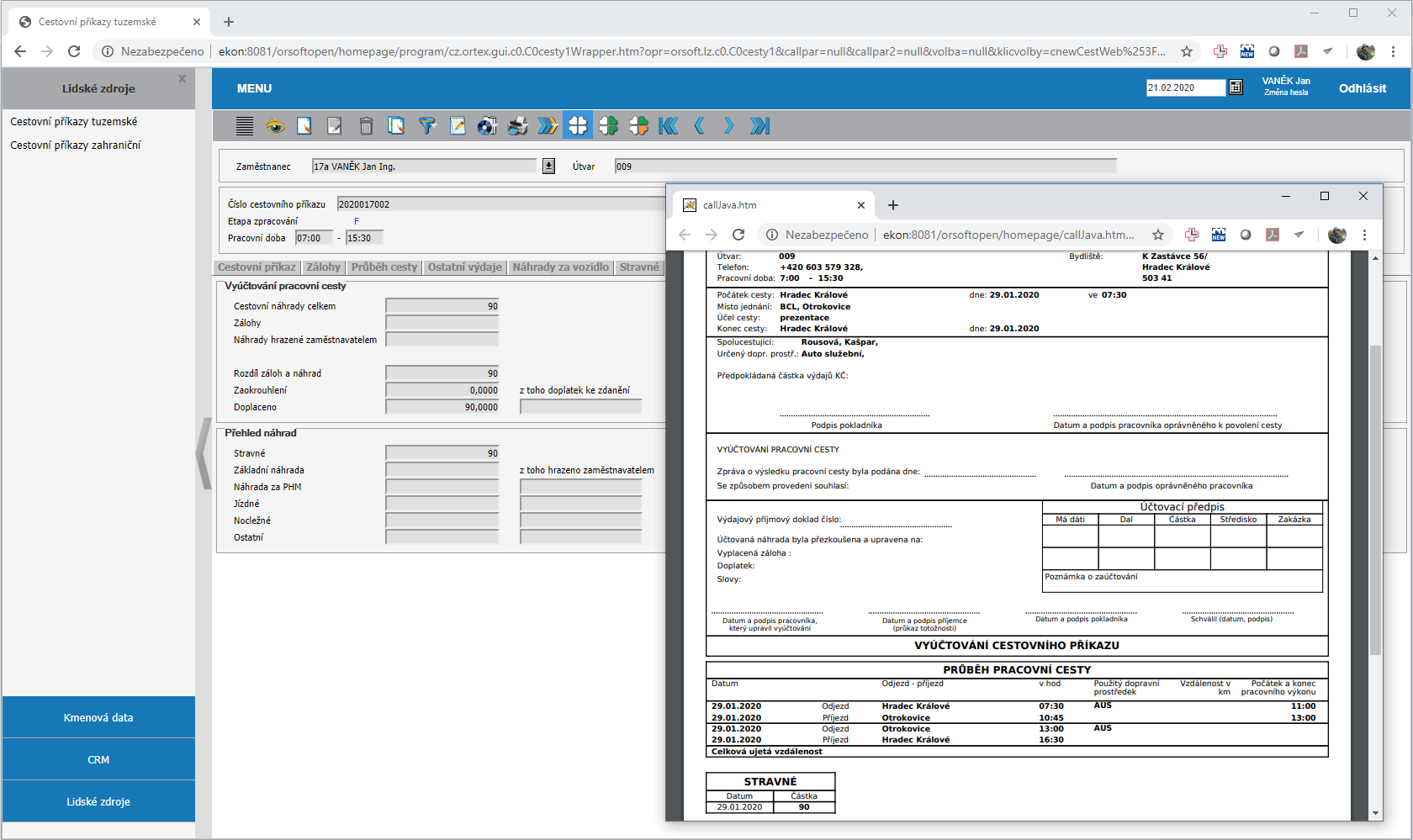
Task: Open Cestovní příkazy zahraniční in sidebar
Action: [76, 145]
